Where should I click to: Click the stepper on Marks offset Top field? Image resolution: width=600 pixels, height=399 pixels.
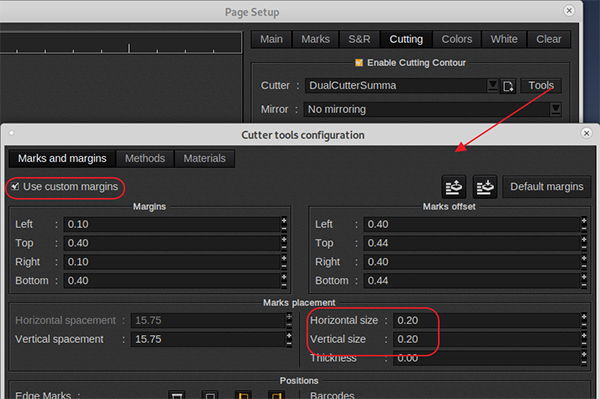tap(584, 243)
